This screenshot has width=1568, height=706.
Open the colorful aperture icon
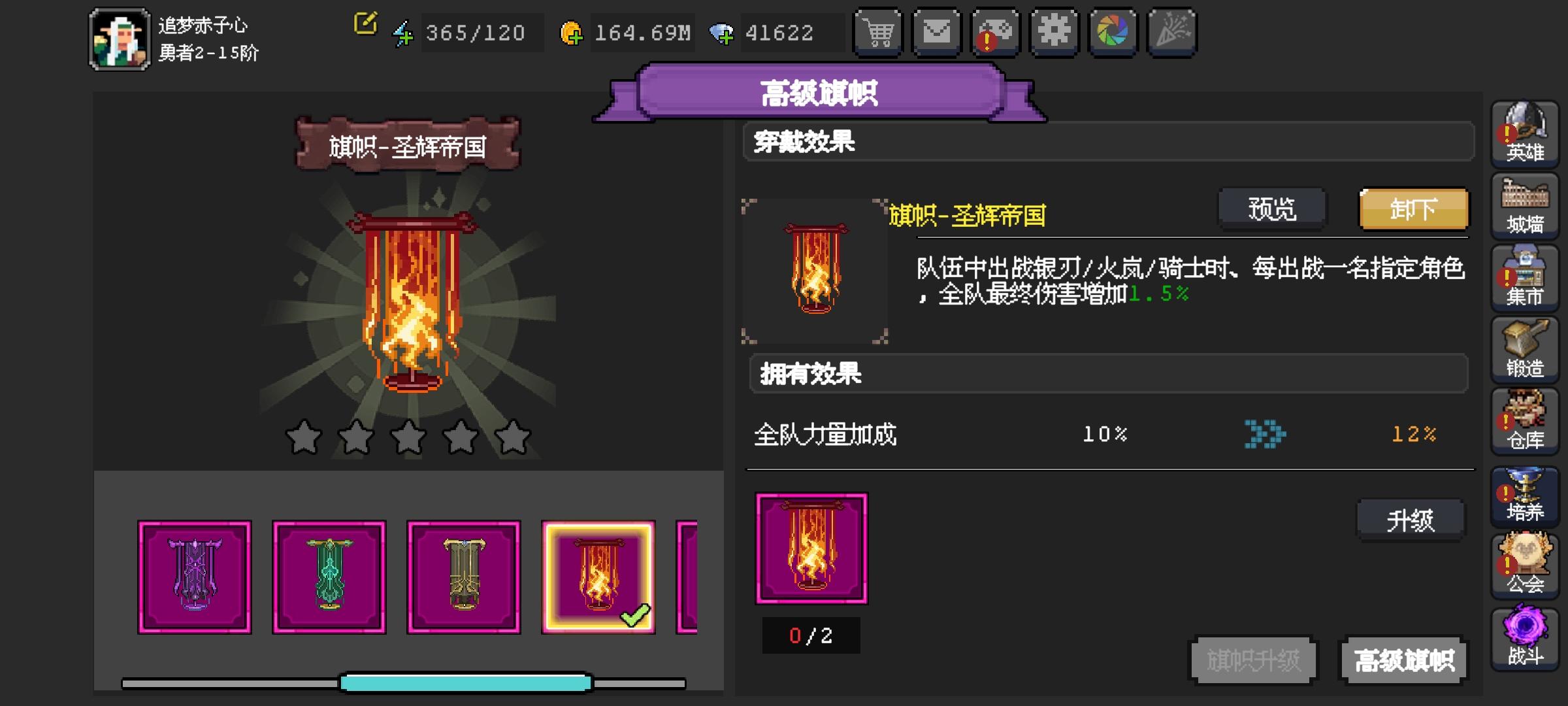pyautogui.click(x=1113, y=32)
